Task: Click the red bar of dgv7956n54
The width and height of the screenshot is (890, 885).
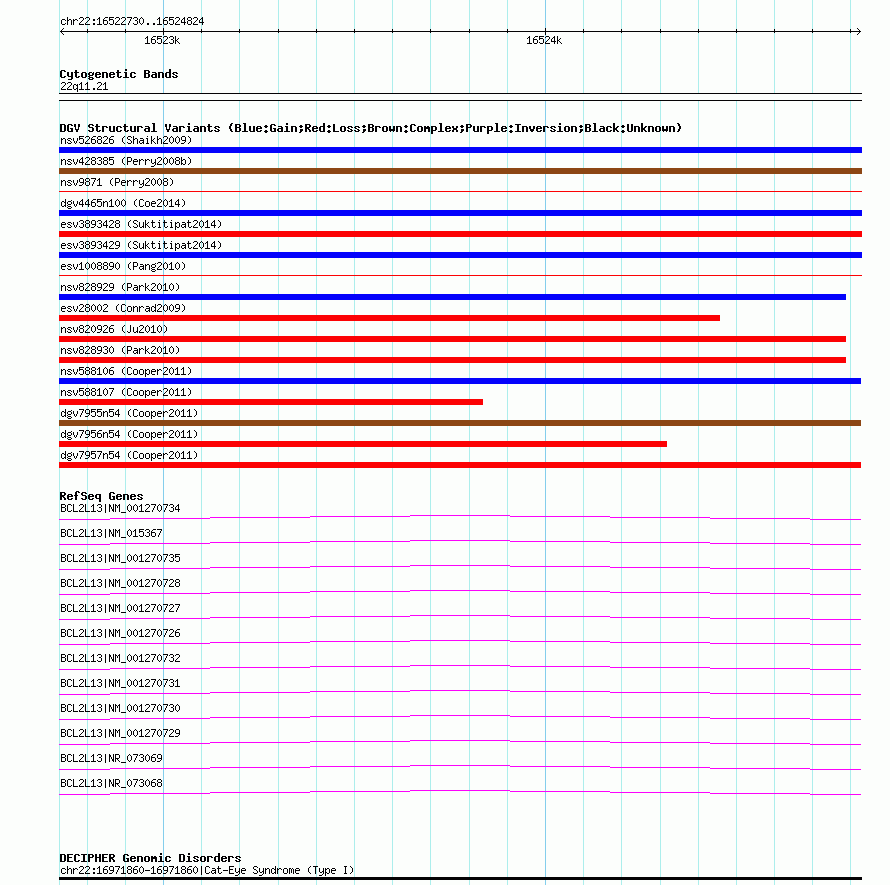Action: [363, 444]
